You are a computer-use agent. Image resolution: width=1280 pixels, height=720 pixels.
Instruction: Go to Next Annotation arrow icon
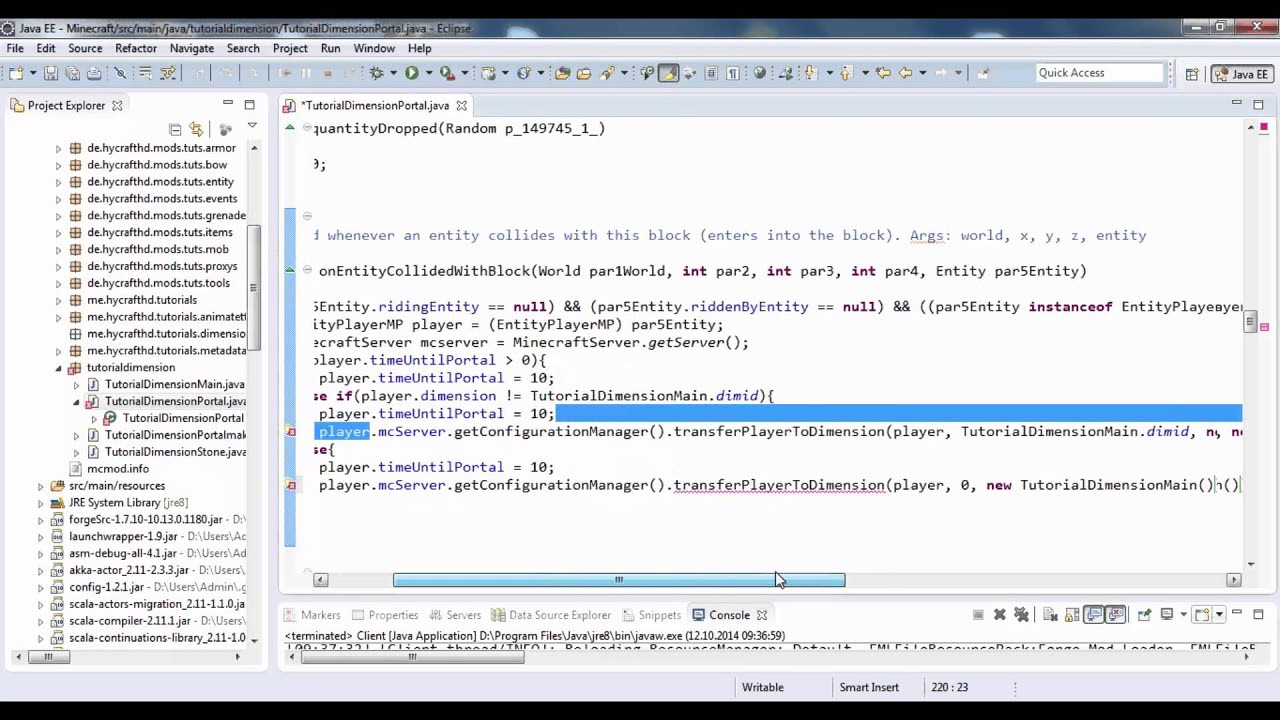coord(811,73)
